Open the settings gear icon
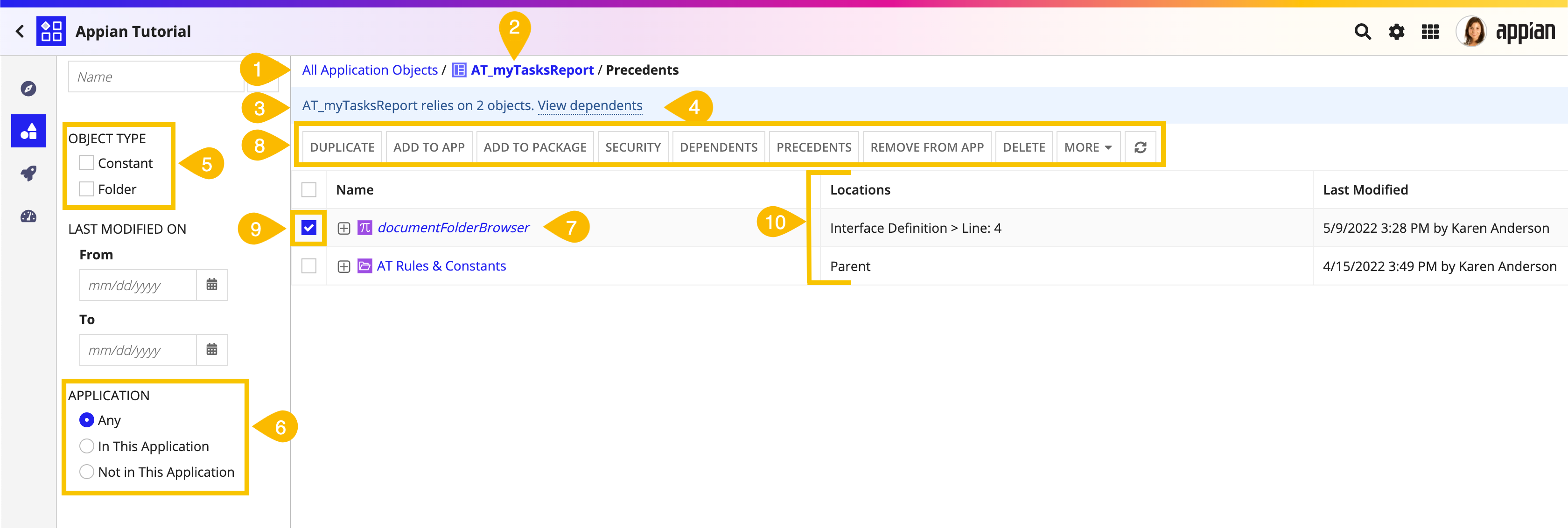The image size is (1568, 529). [x=1396, y=32]
